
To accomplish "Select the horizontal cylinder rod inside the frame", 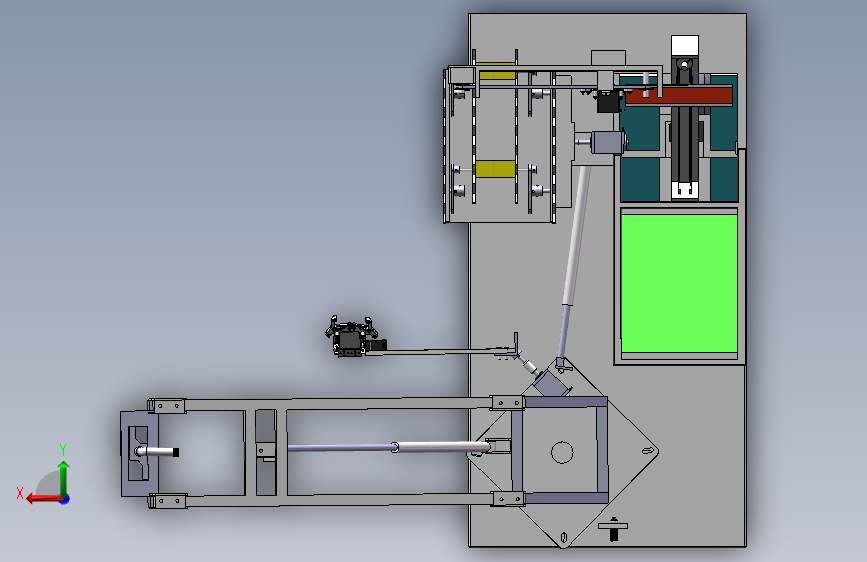I will 389,447.
